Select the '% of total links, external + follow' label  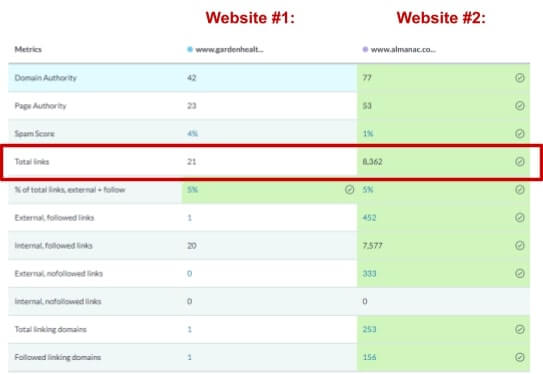(x=70, y=189)
